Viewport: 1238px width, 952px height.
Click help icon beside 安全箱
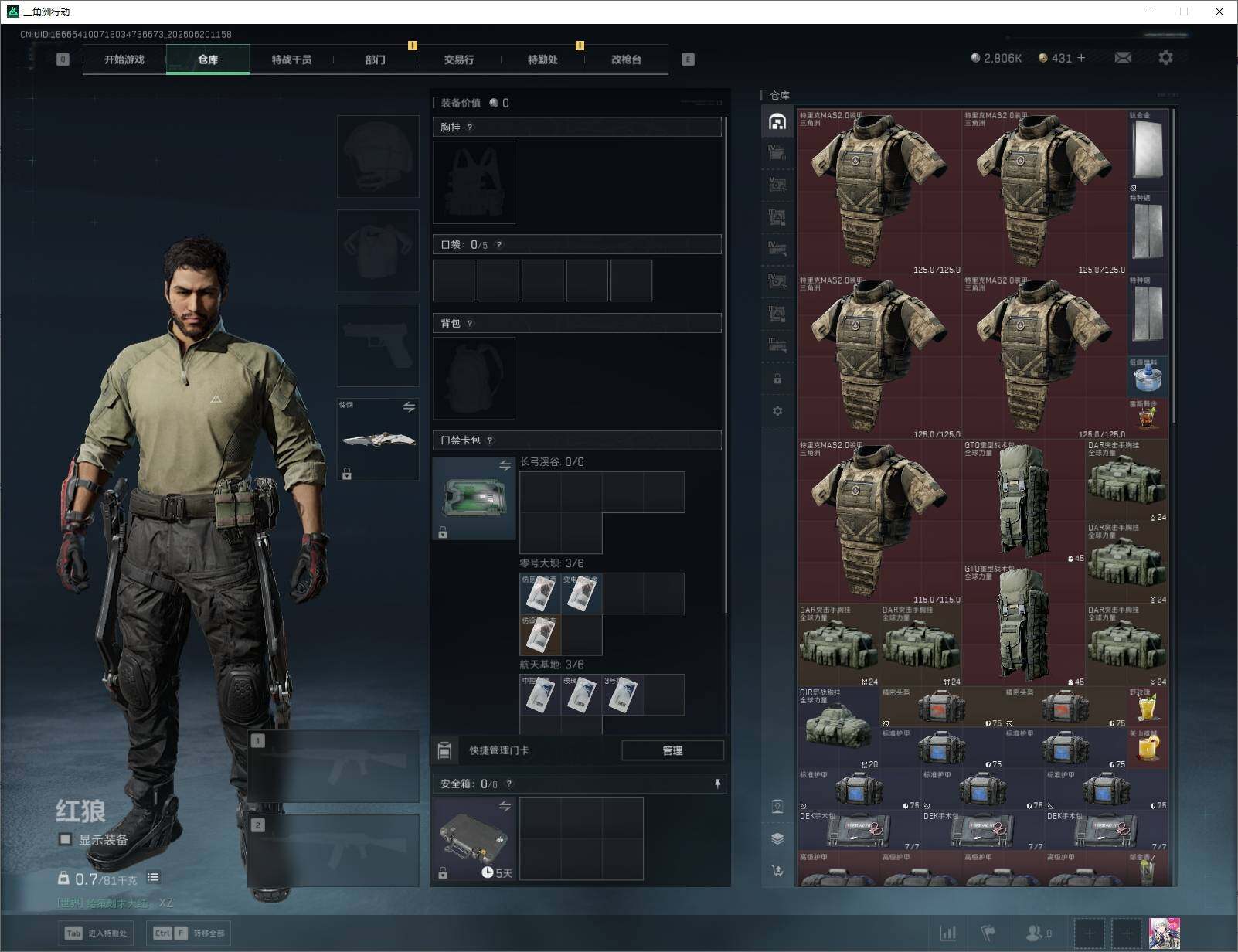click(x=508, y=784)
